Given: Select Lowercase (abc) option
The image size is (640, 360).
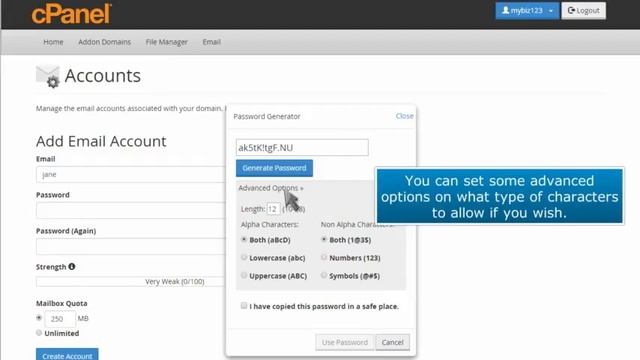Looking at the screenshot, I should 244,258.
